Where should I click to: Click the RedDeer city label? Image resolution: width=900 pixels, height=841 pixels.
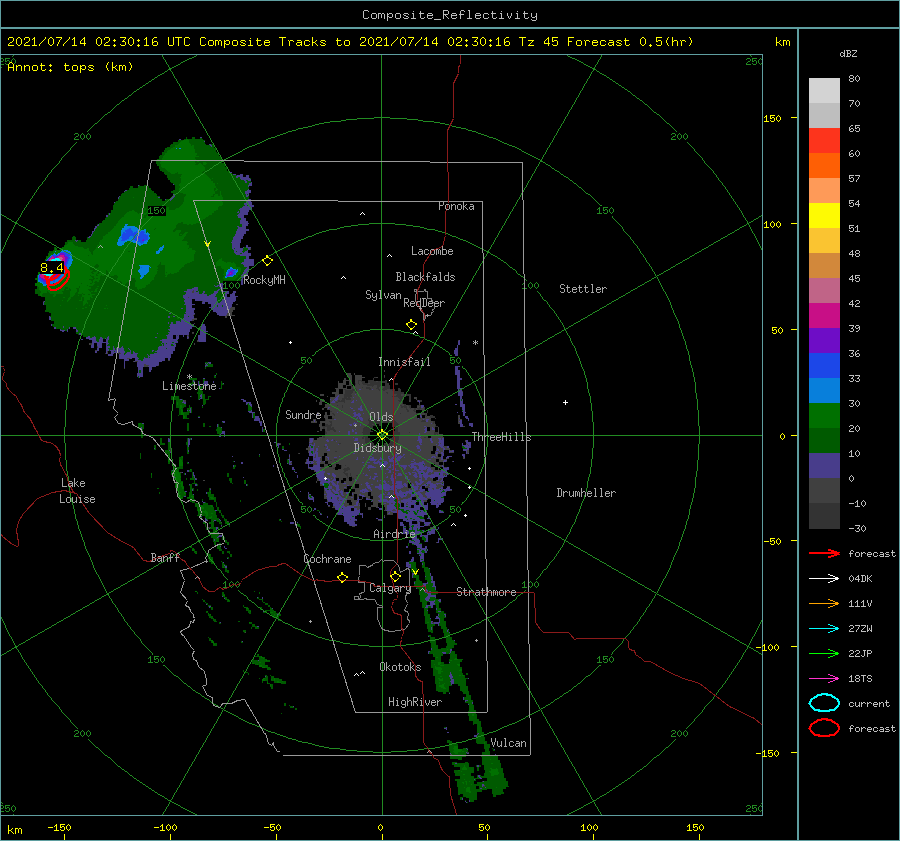click(x=424, y=303)
